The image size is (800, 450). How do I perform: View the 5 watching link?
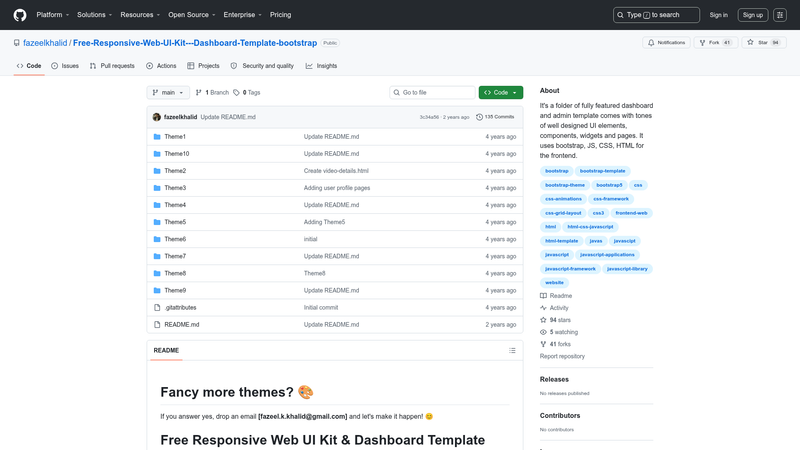559,332
